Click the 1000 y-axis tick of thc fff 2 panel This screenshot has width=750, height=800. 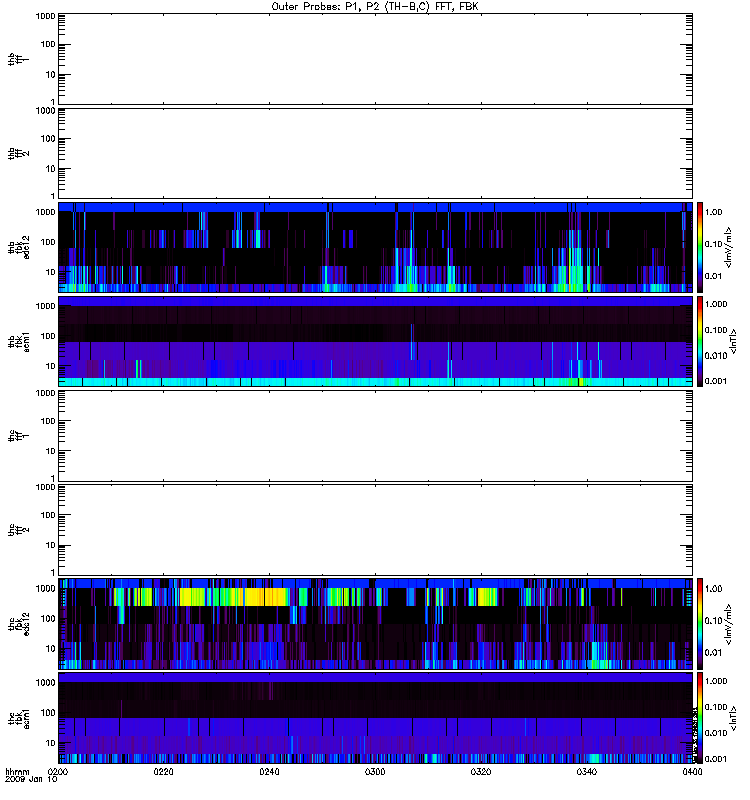[45, 487]
